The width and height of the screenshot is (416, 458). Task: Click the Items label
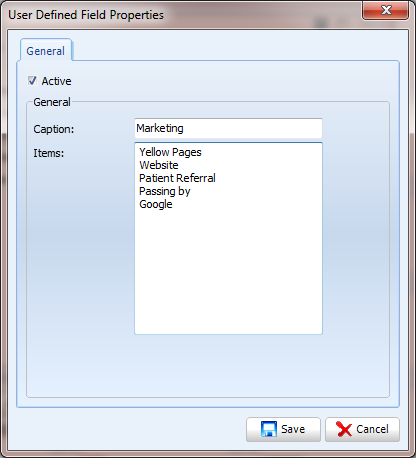(x=49, y=153)
